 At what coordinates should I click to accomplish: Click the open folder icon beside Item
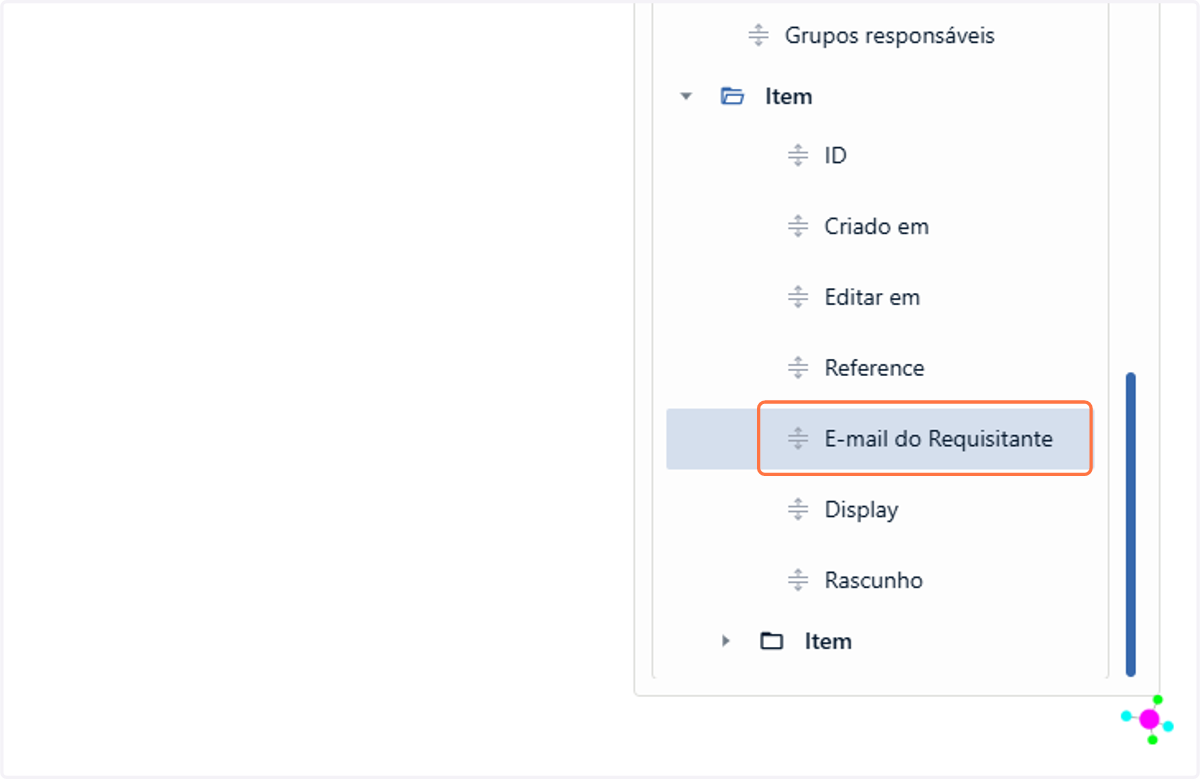click(733, 96)
